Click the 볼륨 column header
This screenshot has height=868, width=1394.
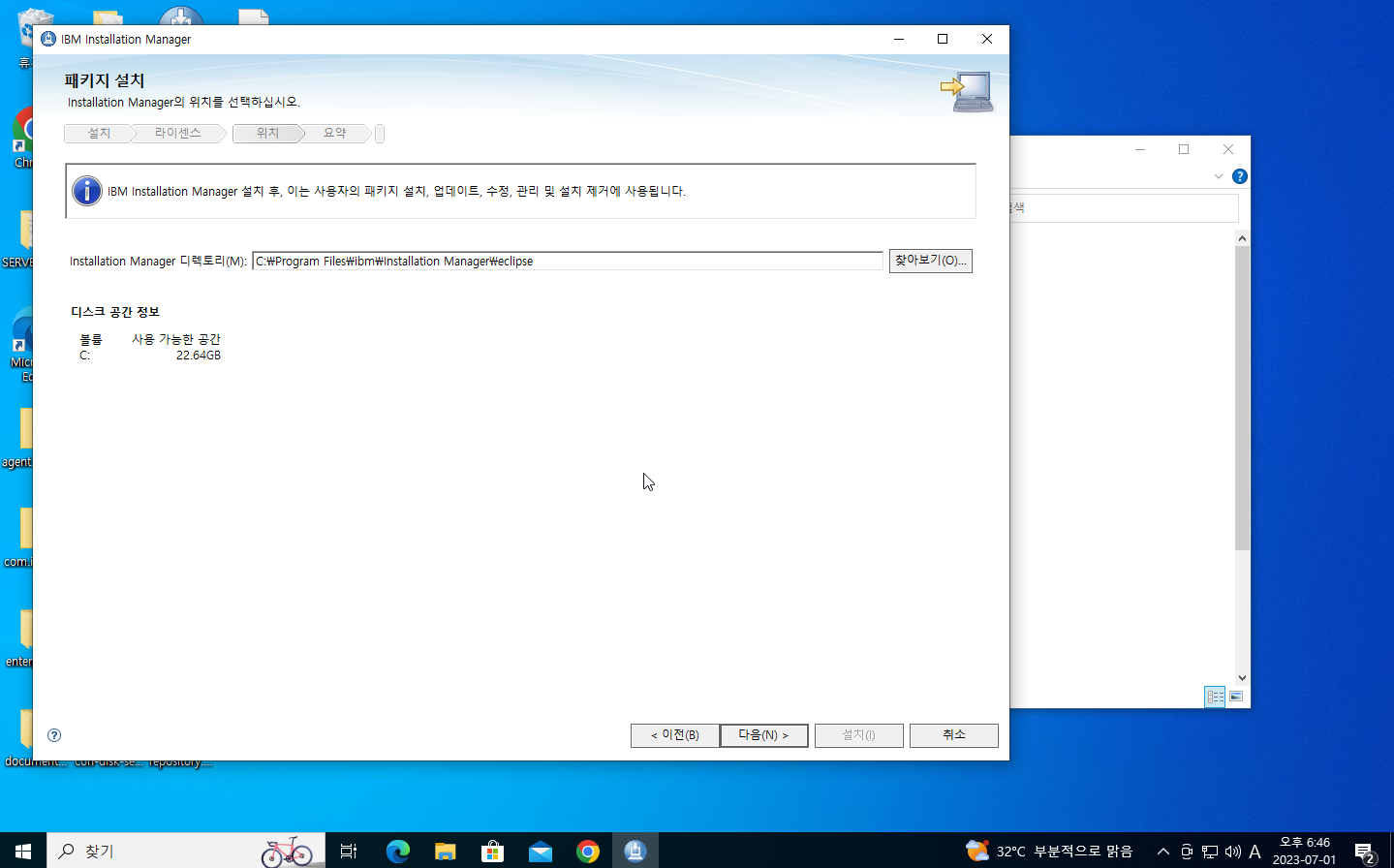pos(91,339)
